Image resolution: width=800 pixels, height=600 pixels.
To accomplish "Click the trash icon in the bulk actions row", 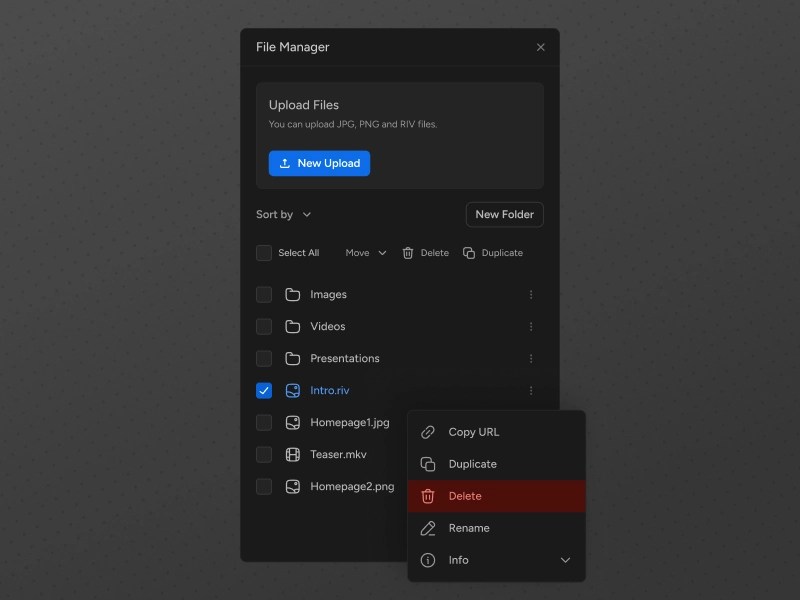I will click(x=408, y=253).
